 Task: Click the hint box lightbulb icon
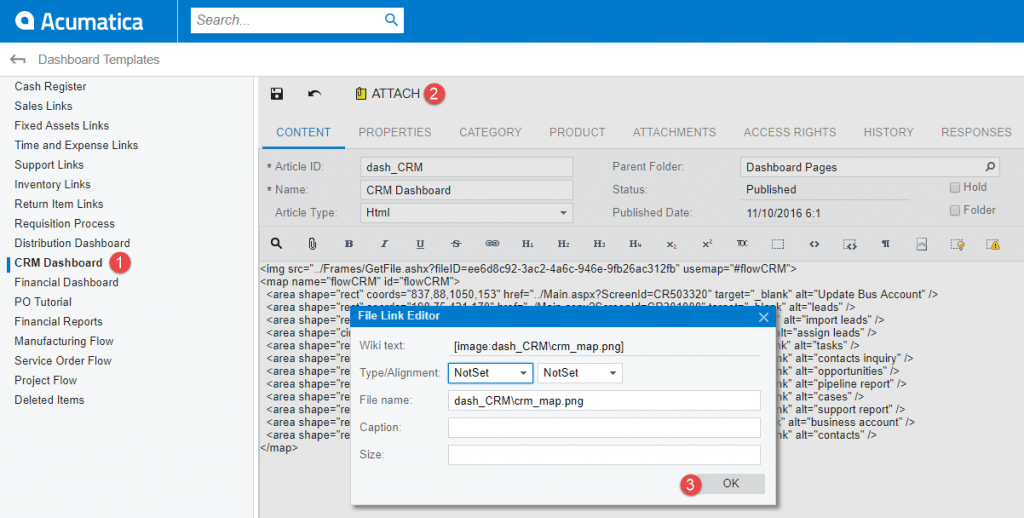(957, 244)
